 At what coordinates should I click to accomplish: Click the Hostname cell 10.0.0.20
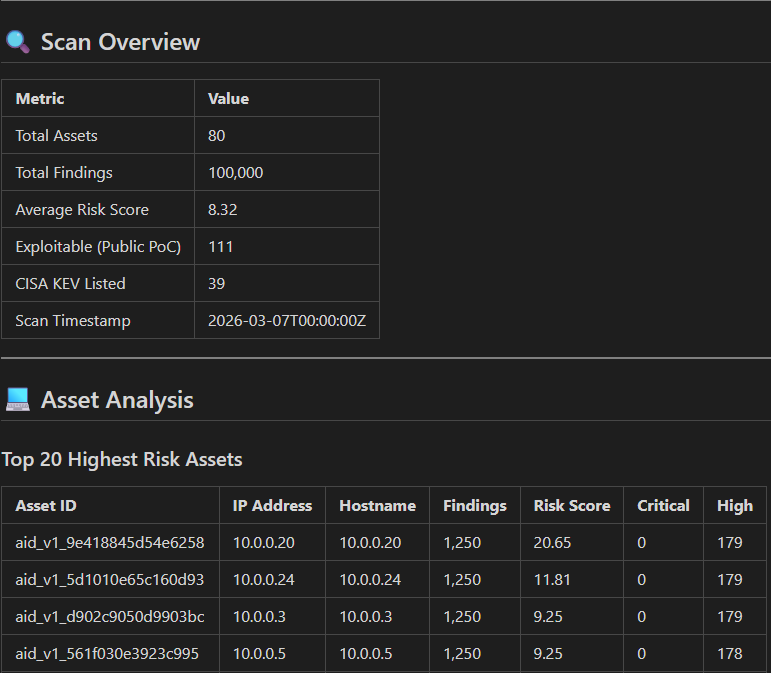pyautogui.click(x=370, y=543)
